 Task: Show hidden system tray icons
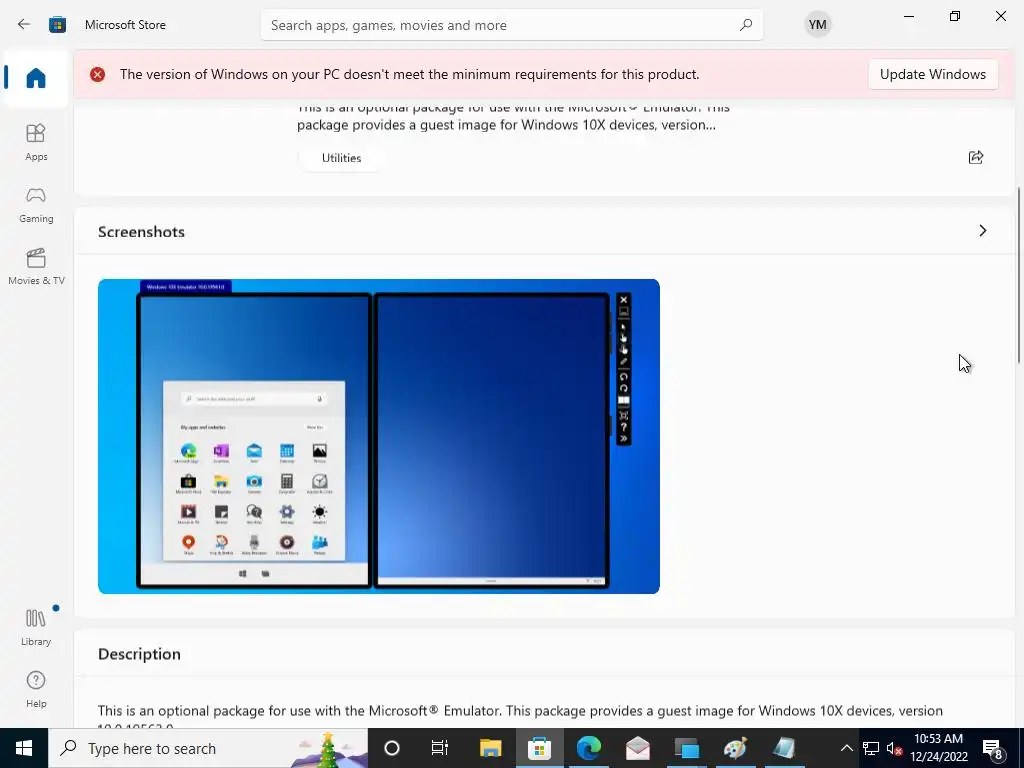point(846,748)
